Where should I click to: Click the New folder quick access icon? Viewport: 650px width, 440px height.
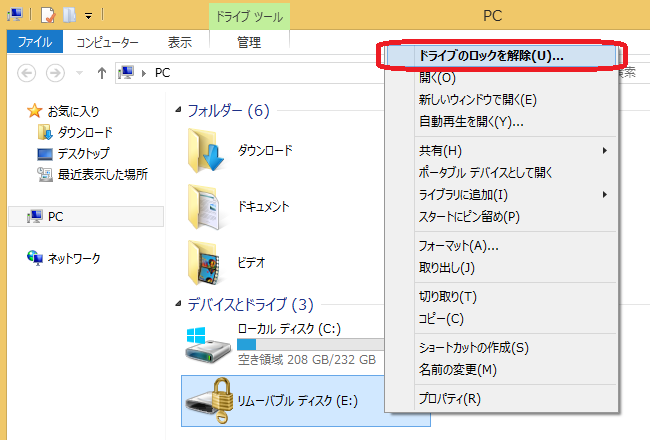[70, 15]
